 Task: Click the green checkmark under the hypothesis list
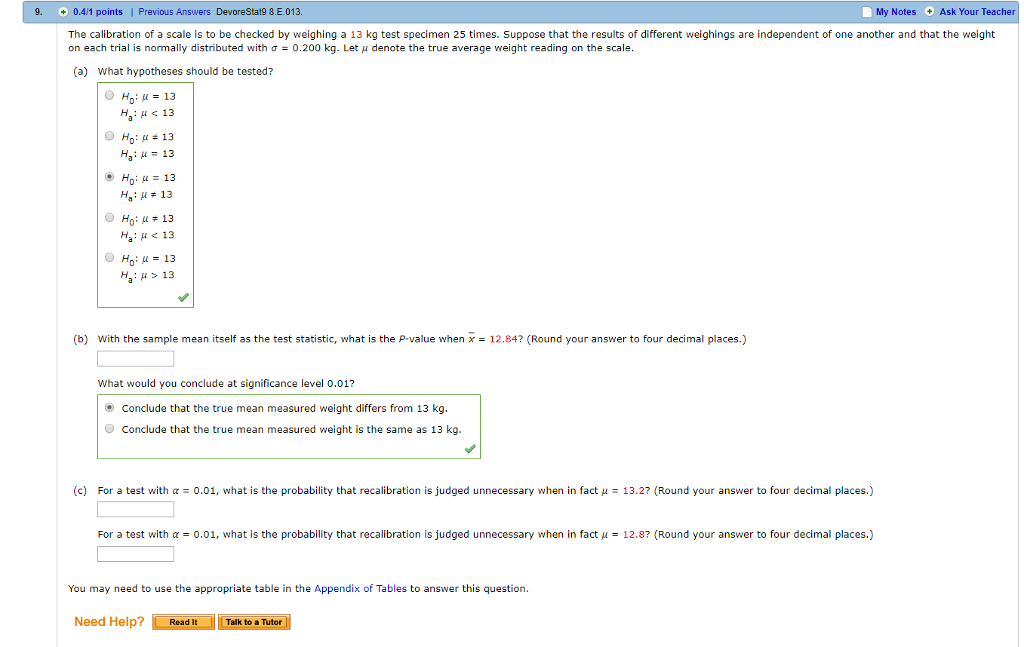pyautogui.click(x=183, y=297)
